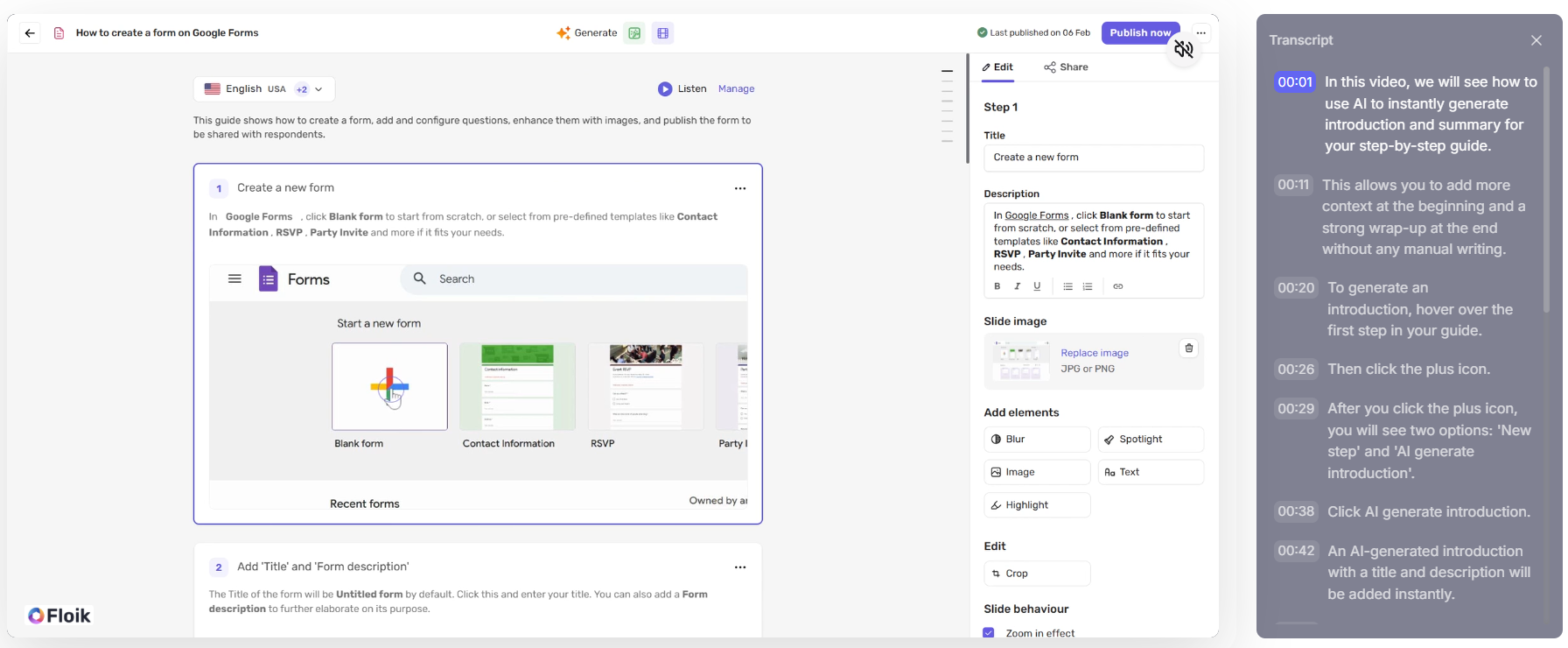Viewport: 1568px width, 648px height.
Task: Delete the slide image with trash icon
Action: pos(1188,349)
